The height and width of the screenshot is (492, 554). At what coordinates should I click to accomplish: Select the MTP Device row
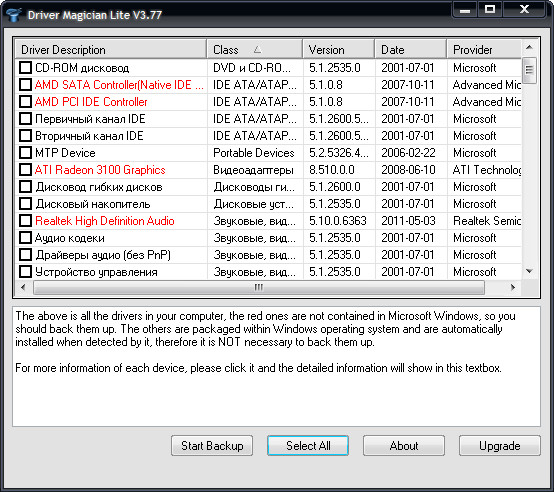269,153
